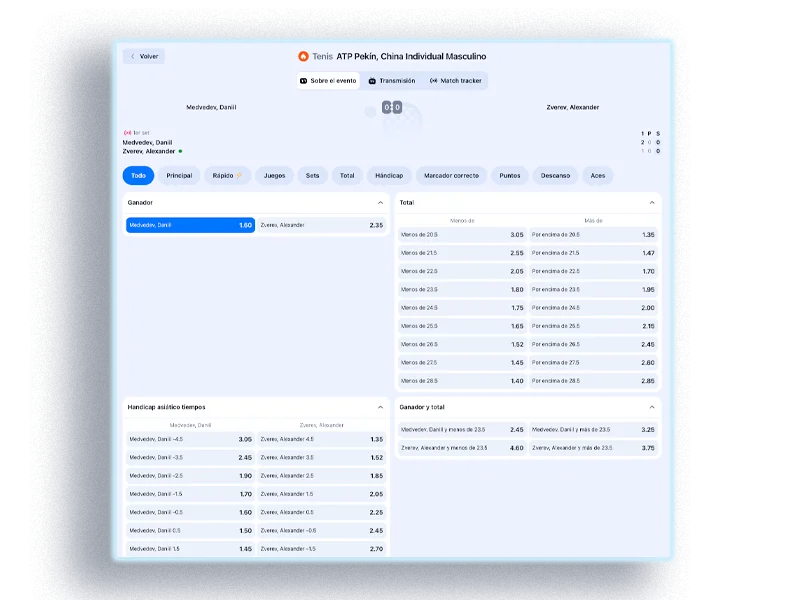Select Zverev, Alexander y más de 23.5
Image resolution: width=786 pixels, height=600 pixels.
pyautogui.click(x=593, y=448)
